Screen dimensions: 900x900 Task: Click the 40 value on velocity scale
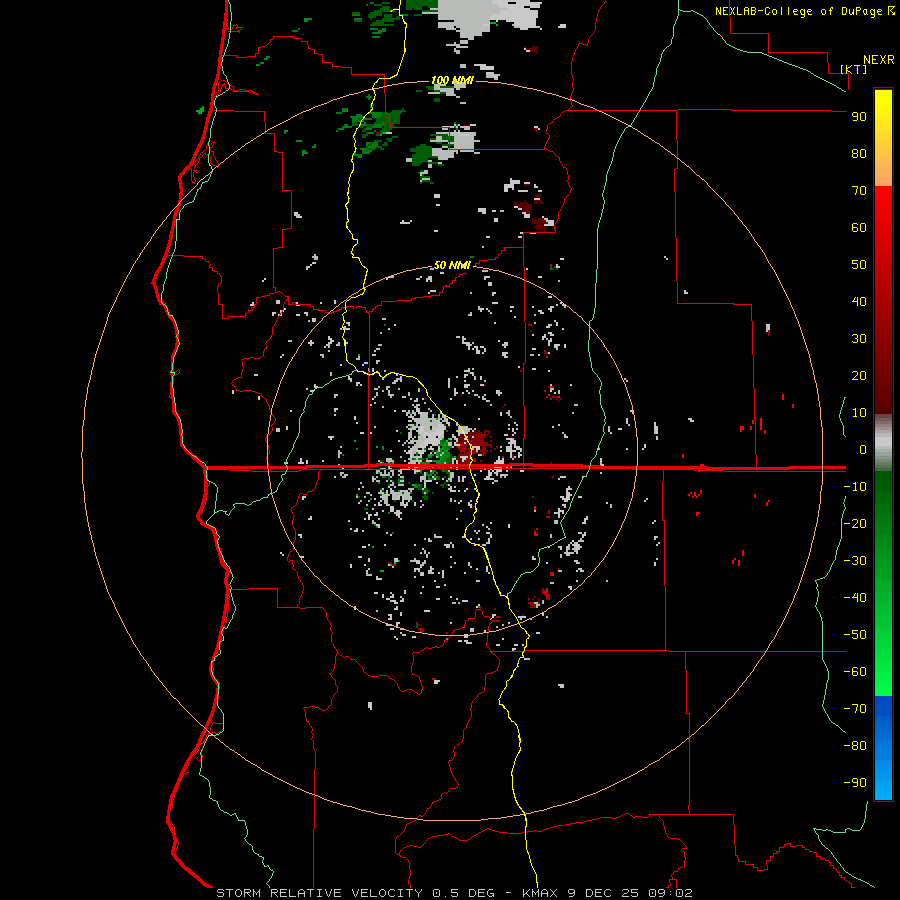[859, 301]
